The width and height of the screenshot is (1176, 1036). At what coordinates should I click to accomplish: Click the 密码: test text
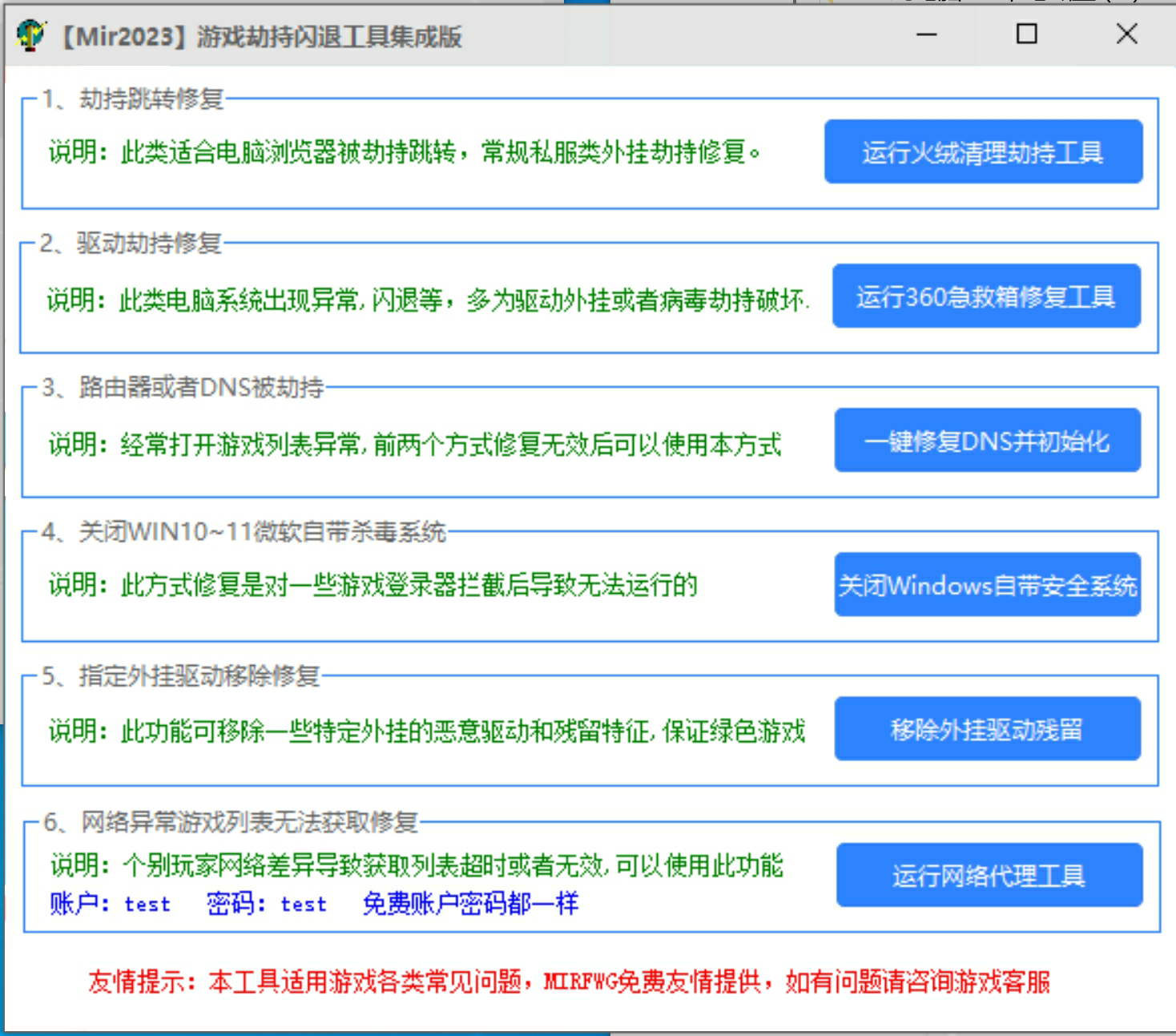tap(267, 904)
